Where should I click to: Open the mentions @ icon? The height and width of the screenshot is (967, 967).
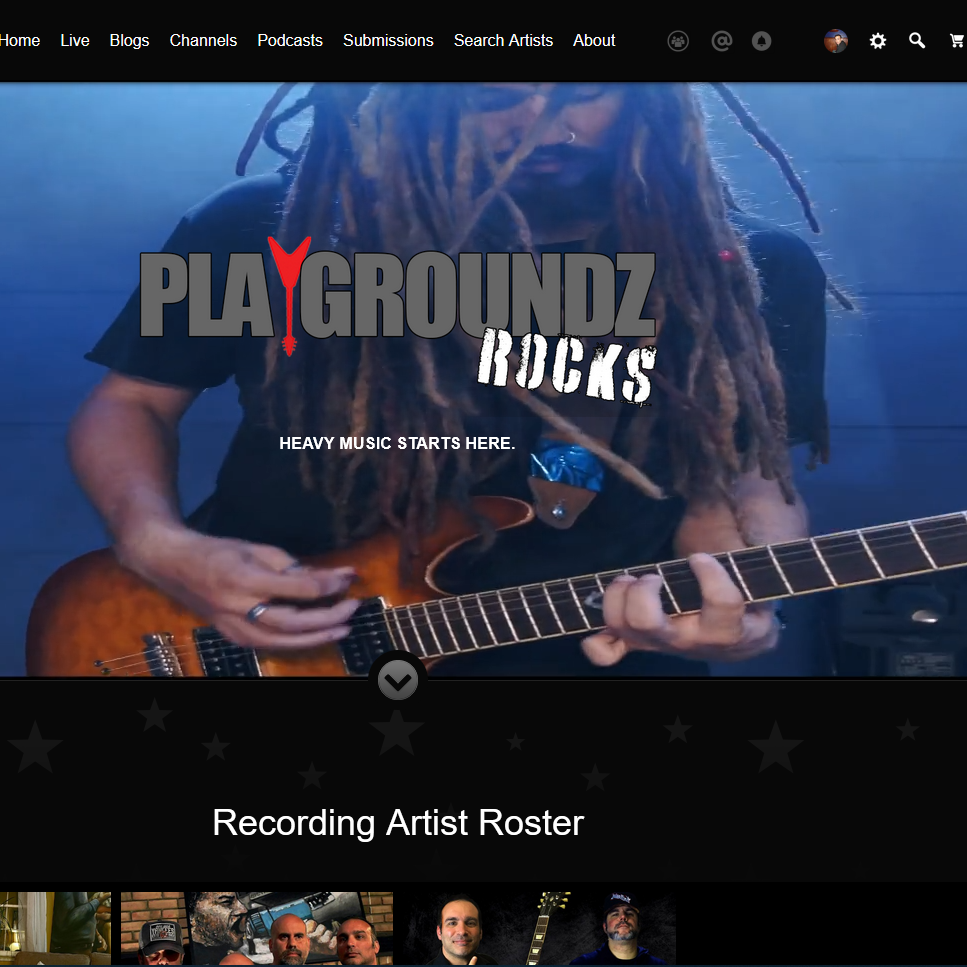click(722, 41)
